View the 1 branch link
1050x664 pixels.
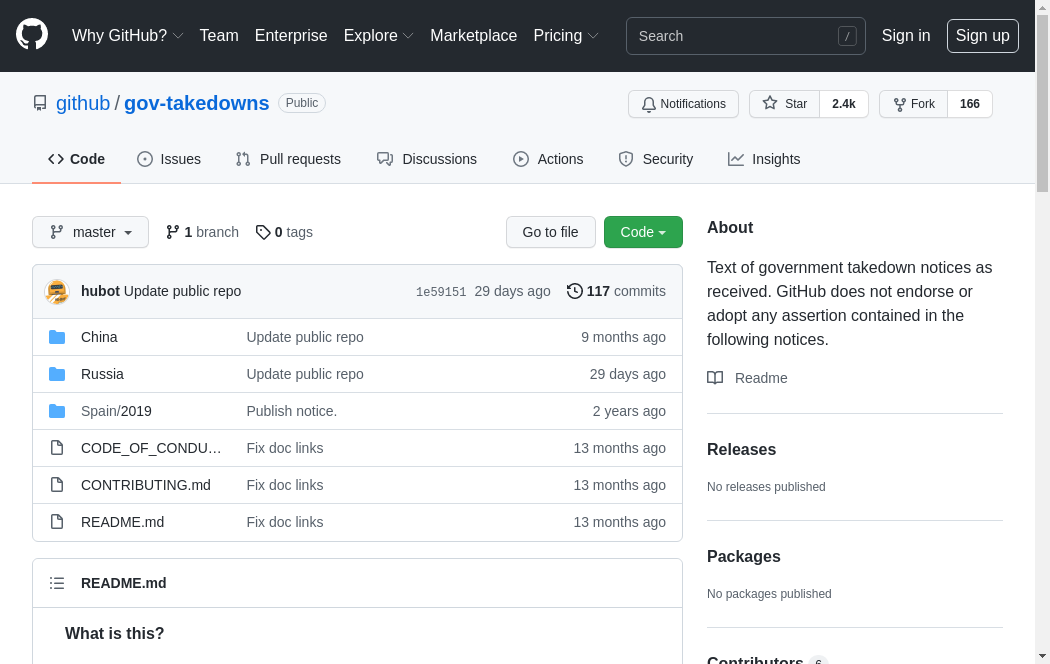pos(202,232)
